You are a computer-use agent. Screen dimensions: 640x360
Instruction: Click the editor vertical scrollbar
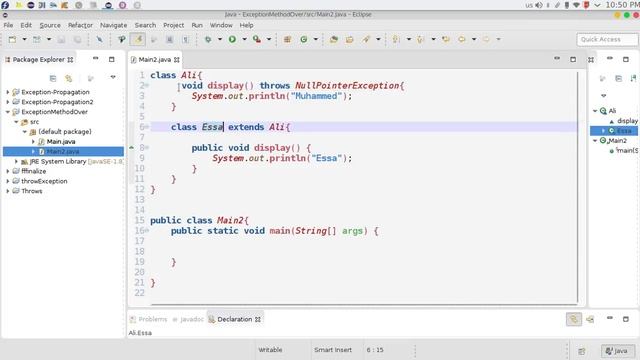click(578, 187)
